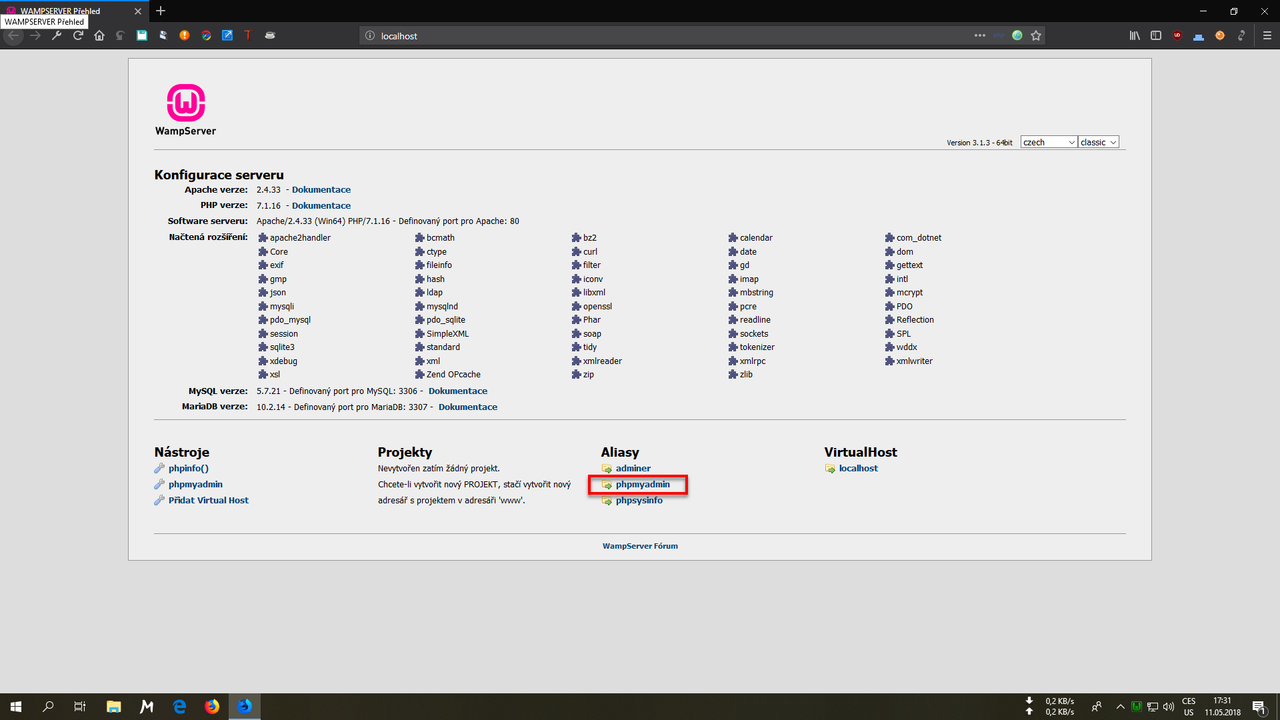This screenshot has height=720, width=1280.
Task: Click the orange exclamation bookmark icon
Action: click(184, 36)
